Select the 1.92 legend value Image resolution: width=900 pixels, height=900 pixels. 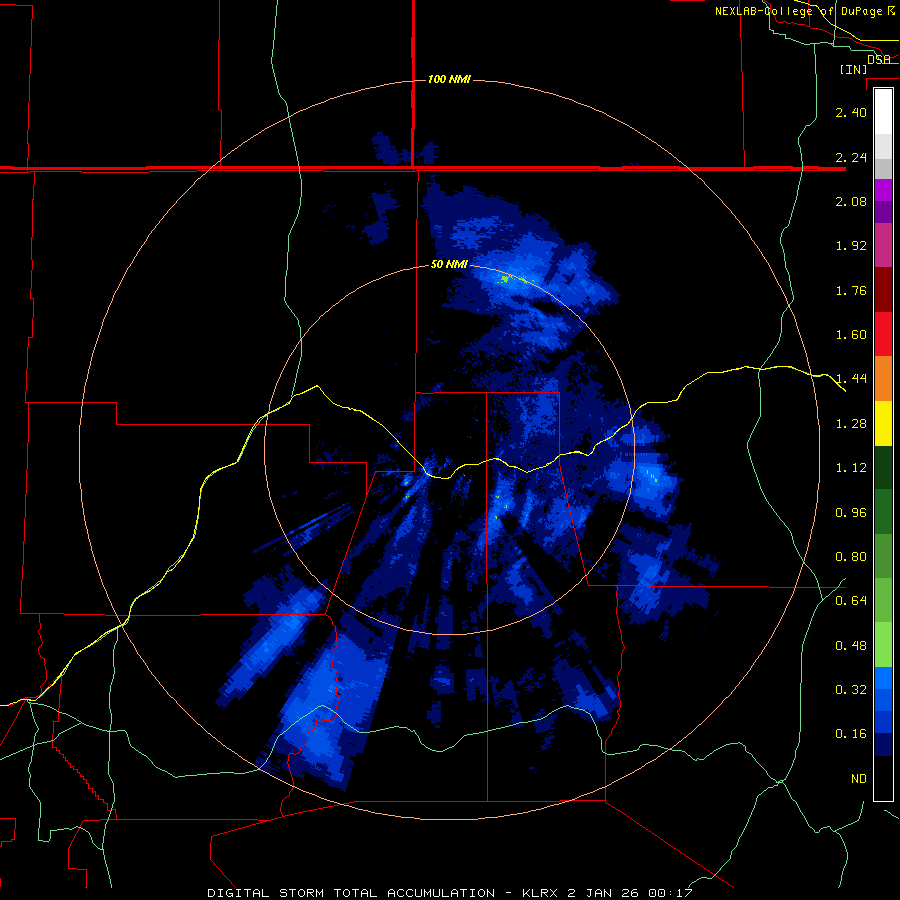pyautogui.click(x=851, y=246)
